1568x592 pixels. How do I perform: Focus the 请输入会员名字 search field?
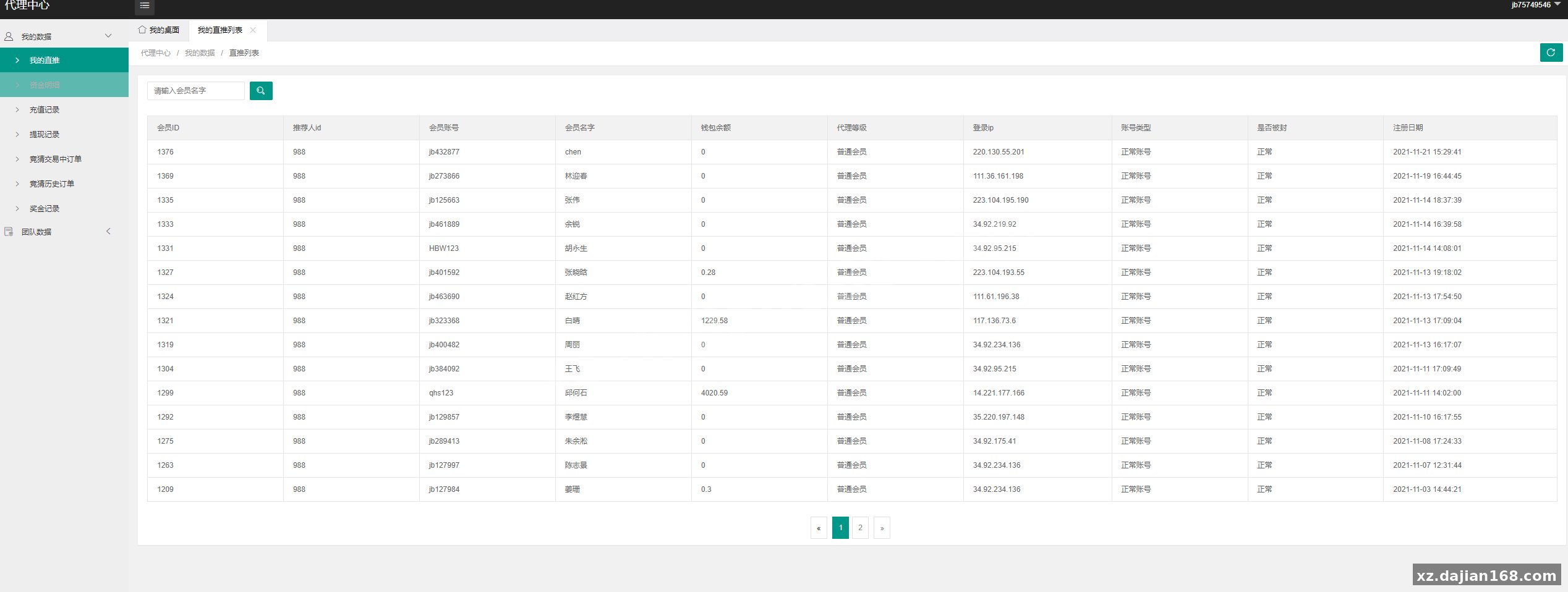click(196, 91)
